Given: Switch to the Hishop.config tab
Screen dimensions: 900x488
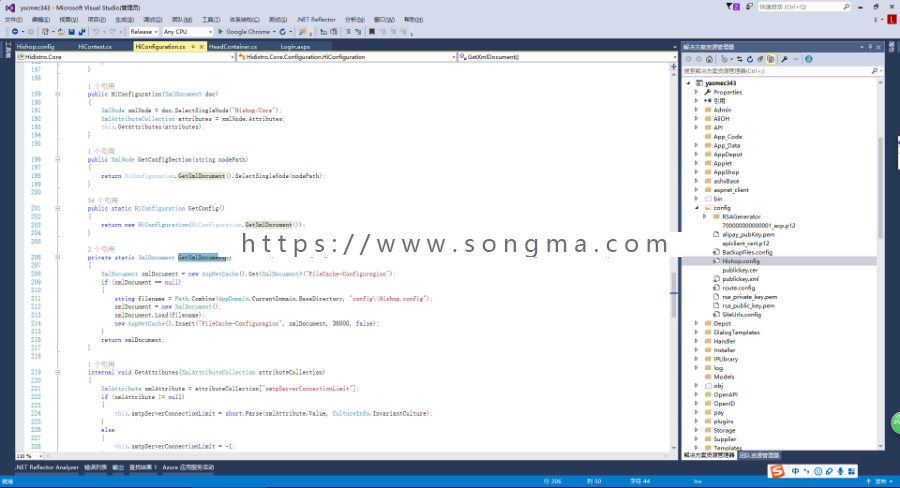Looking at the screenshot, I should click(x=36, y=47).
